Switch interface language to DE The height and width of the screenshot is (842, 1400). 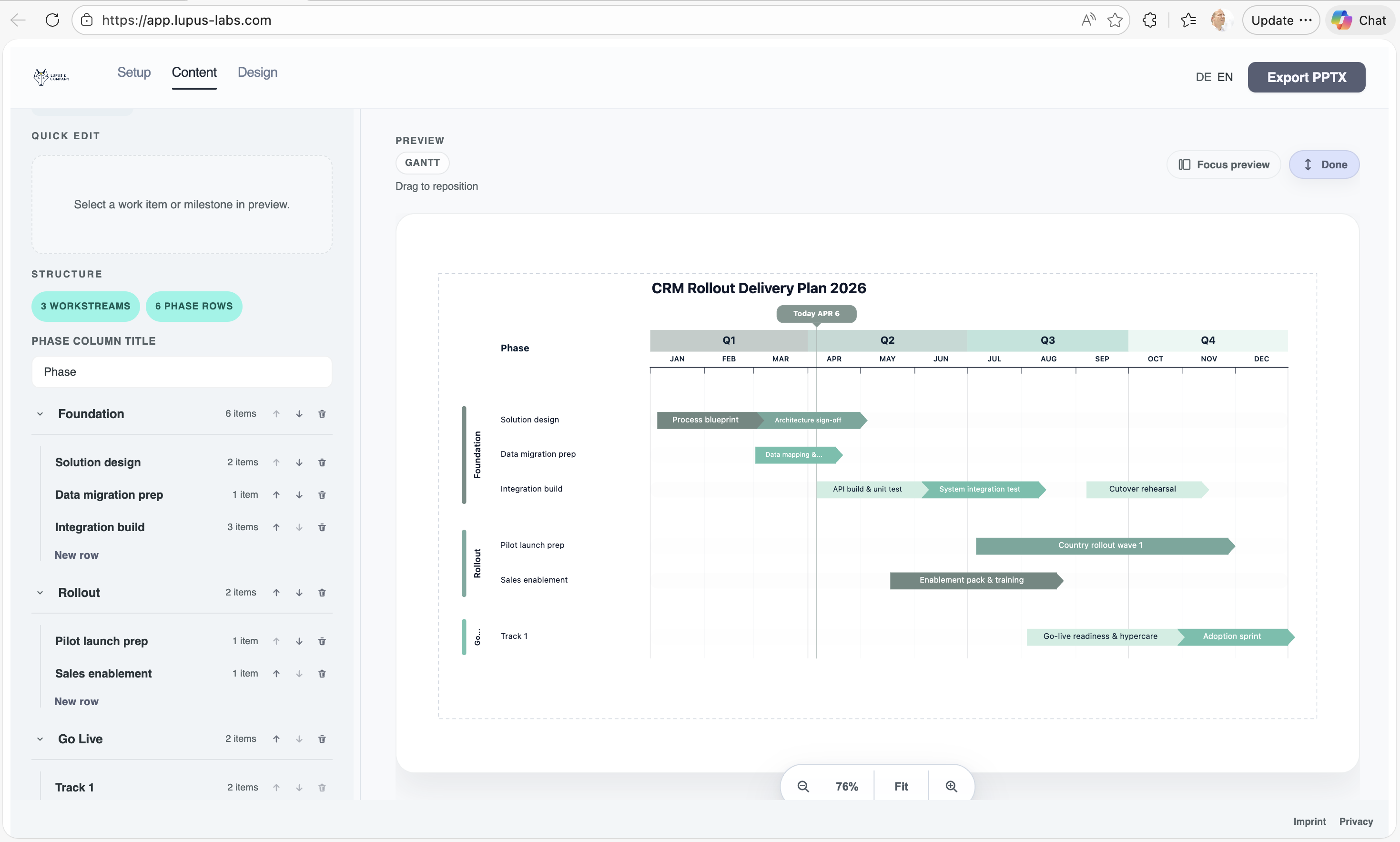1203,77
